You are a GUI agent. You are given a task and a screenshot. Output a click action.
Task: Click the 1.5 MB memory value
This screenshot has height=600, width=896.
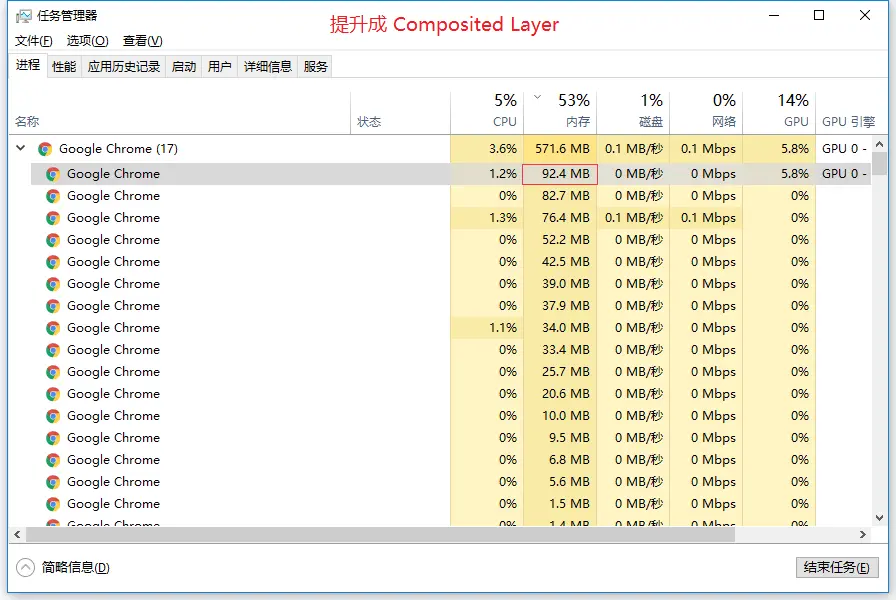point(569,504)
